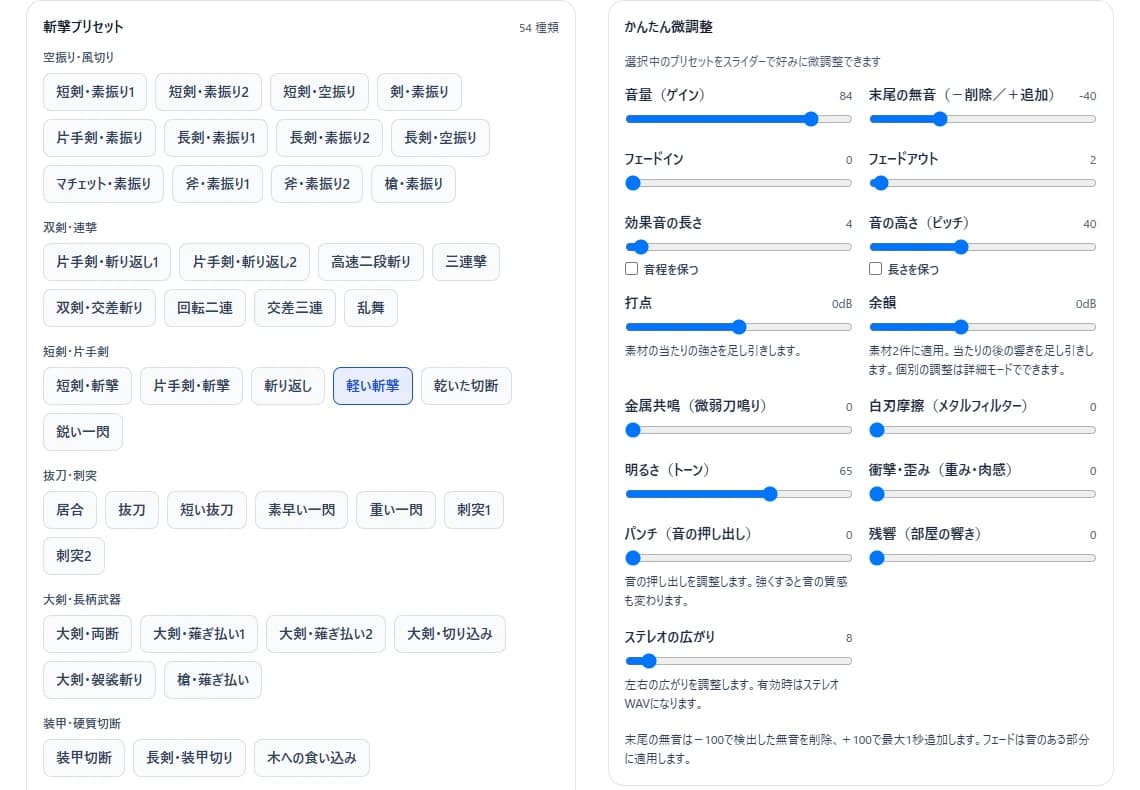Select the 片手剣・斬り返し1 preset
Image resolution: width=1140 pixels, height=790 pixels.
pyautogui.click(x=107, y=262)
